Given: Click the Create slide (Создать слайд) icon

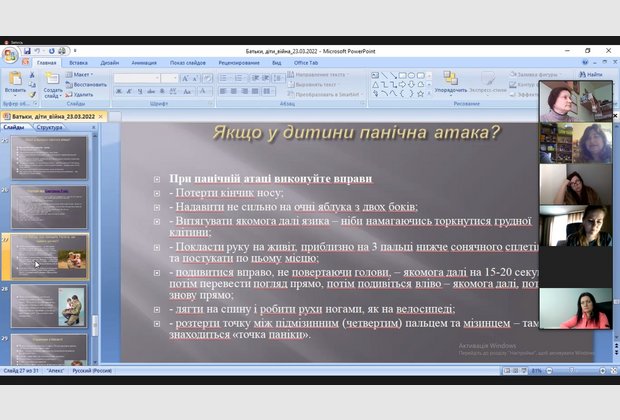Looking at the screenshot, I should pos(52,81).
